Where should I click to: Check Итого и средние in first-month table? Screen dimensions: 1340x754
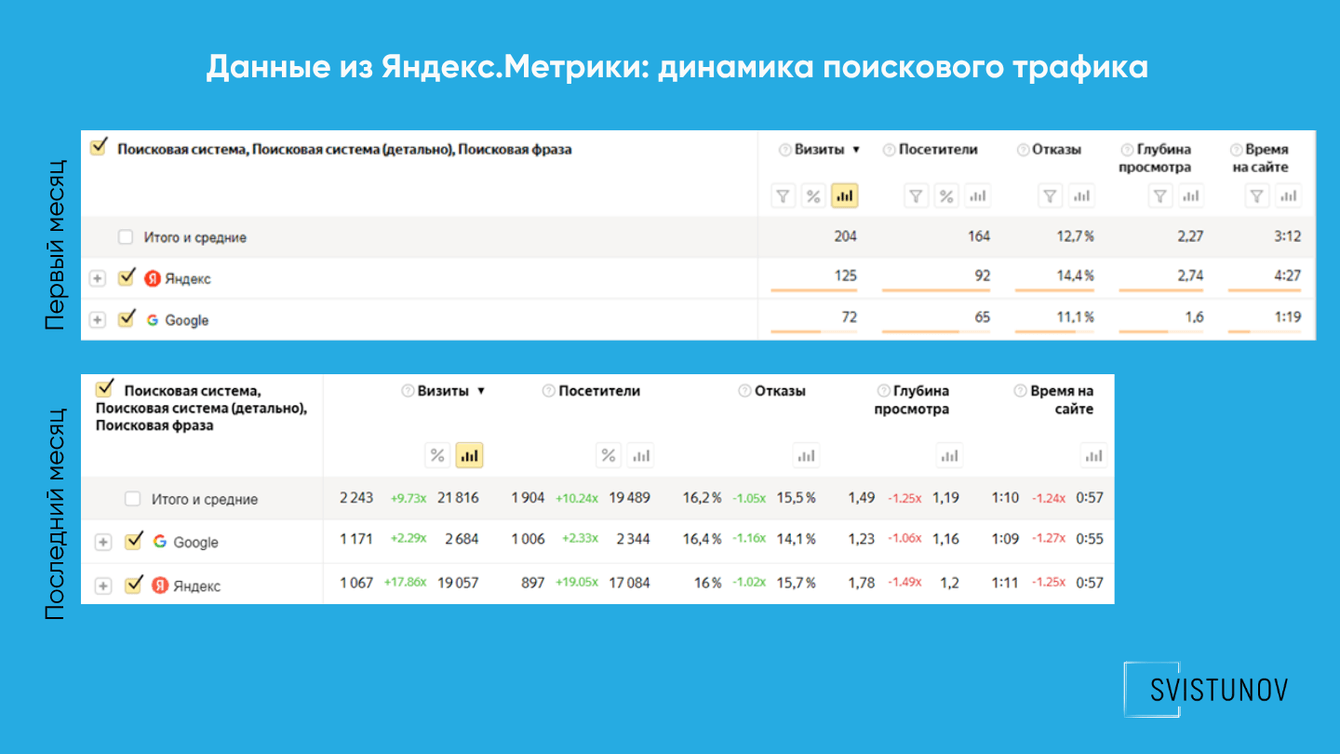click(125, 237)
